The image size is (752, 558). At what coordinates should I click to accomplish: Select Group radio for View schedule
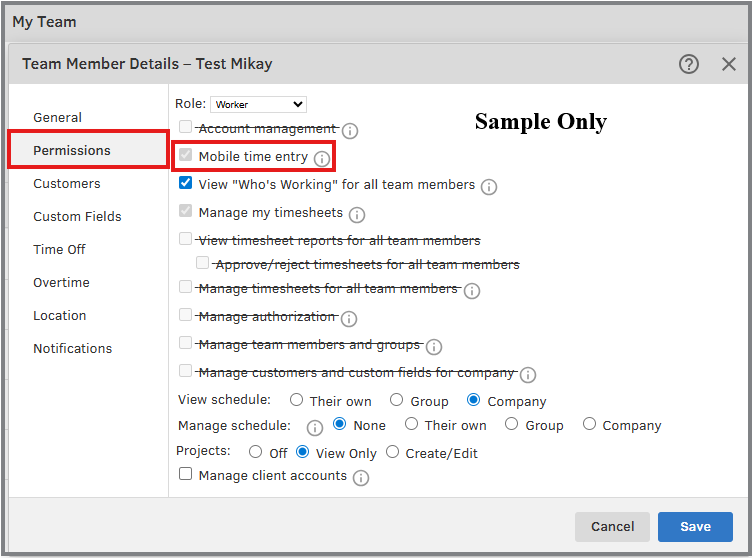(x=396, y=400)
